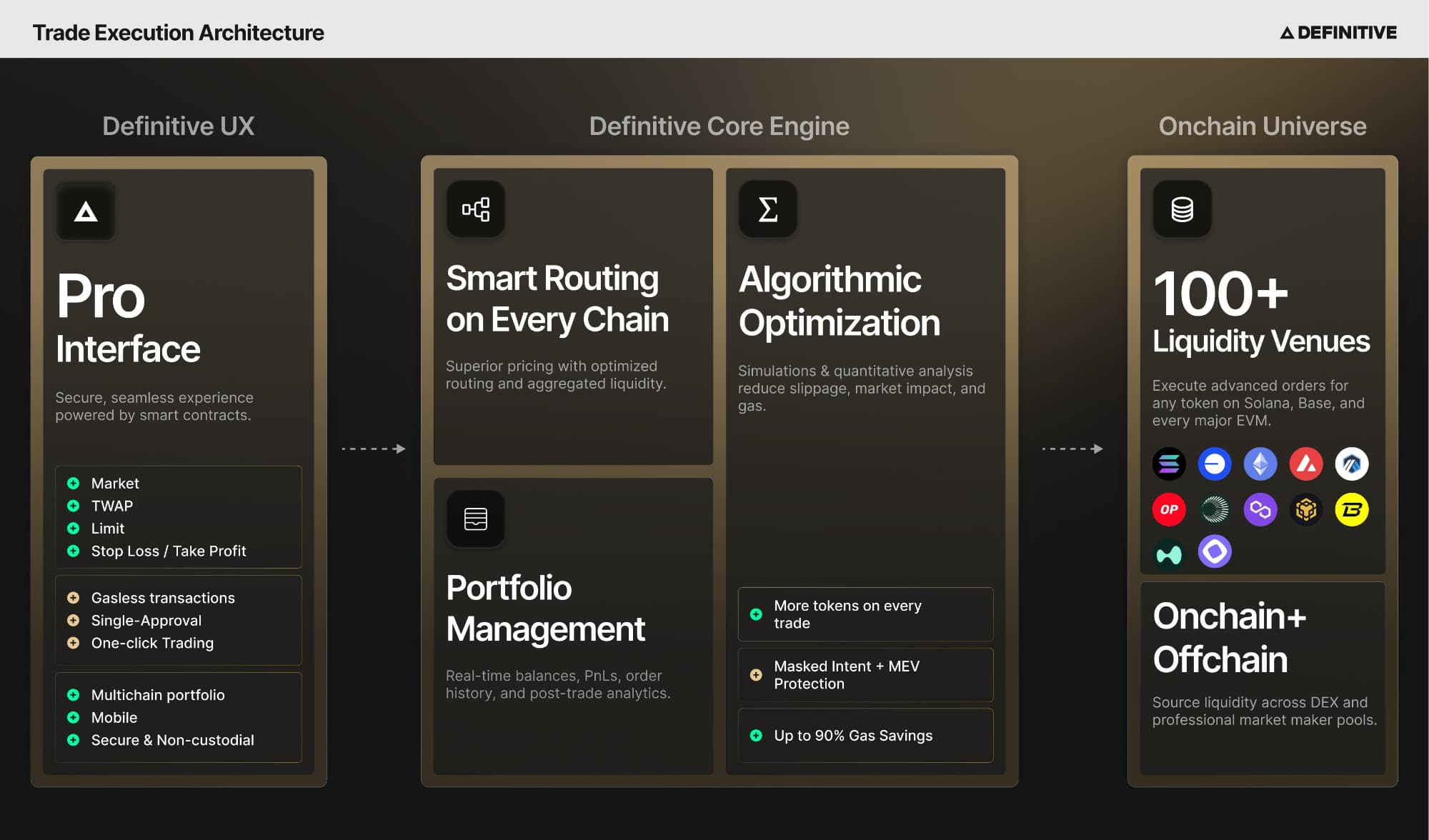Image resolution: width=1429 pixels, height=840 pixels.
Task: Click the Ethereum chain logo
Action: pyautogui.click(x=1260, y=464)
